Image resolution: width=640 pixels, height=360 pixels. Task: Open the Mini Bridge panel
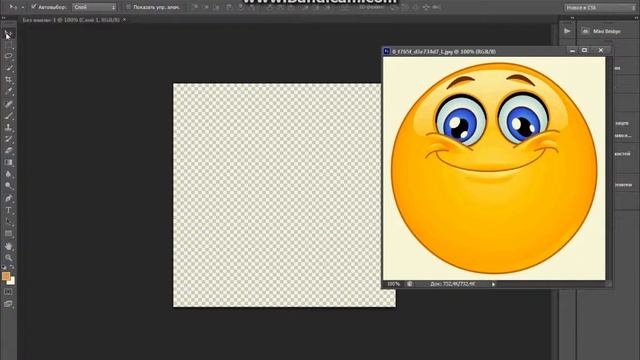point(603,31)
